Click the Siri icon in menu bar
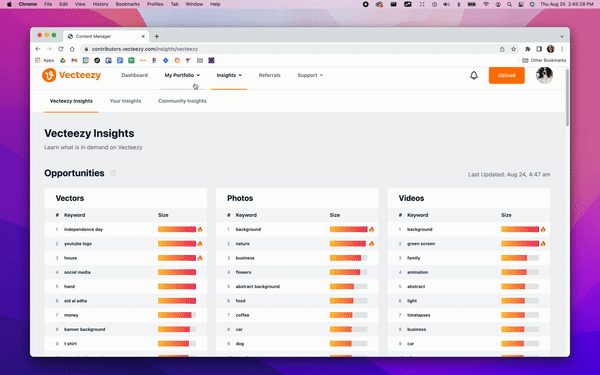 click(532, 4)
